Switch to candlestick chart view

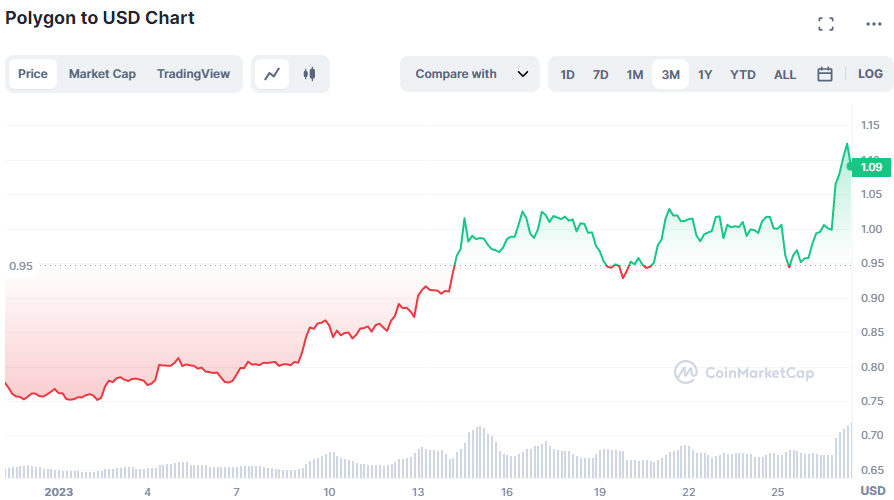pyautogui.click(x=309, y=74)
